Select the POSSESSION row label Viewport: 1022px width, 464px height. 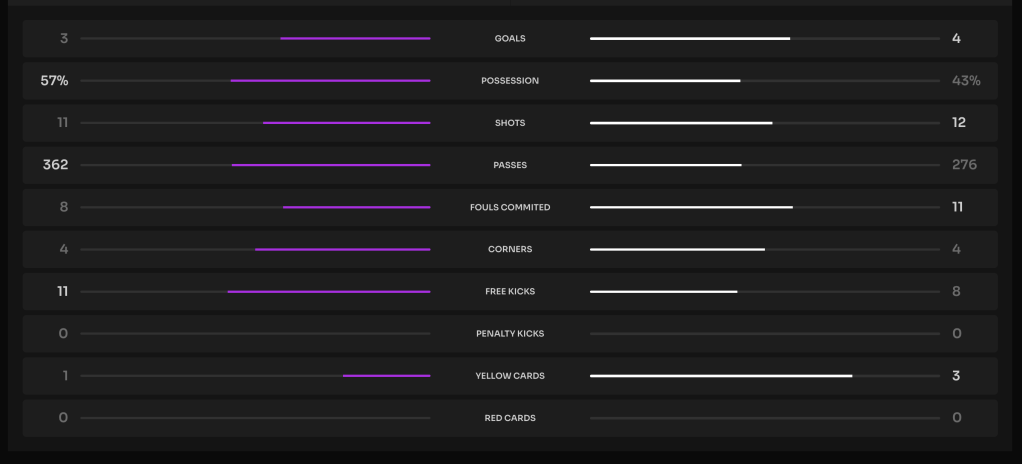tap(510, 81)
